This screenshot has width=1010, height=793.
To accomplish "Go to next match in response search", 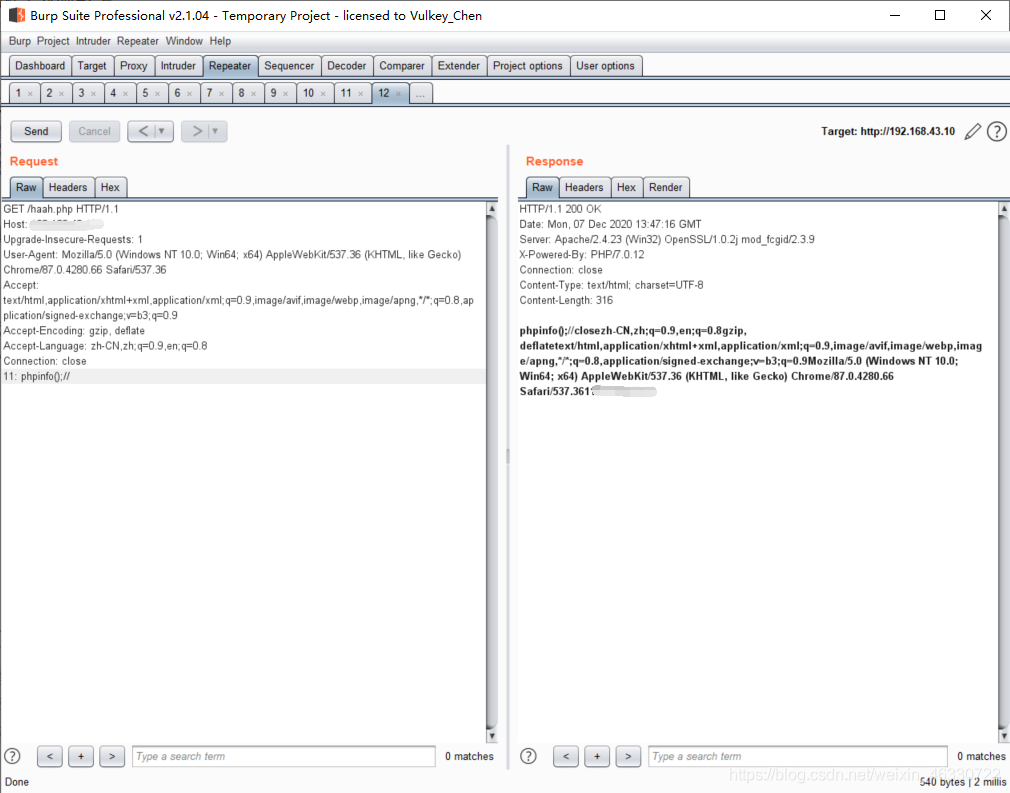I will (x=628, y=756).
